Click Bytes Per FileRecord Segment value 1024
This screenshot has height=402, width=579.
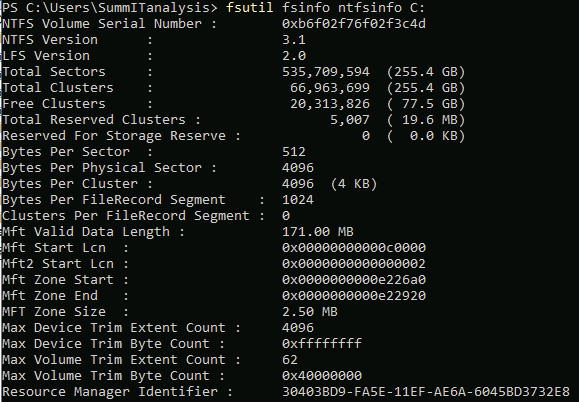pos(298,200)
